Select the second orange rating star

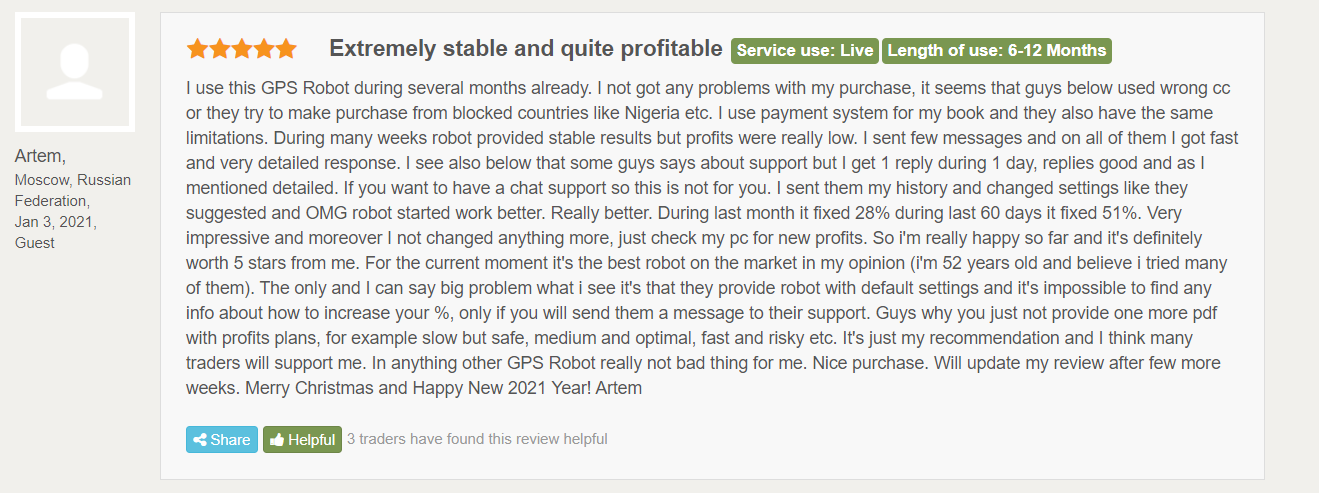pyautogui.click(x=219, y=49)
